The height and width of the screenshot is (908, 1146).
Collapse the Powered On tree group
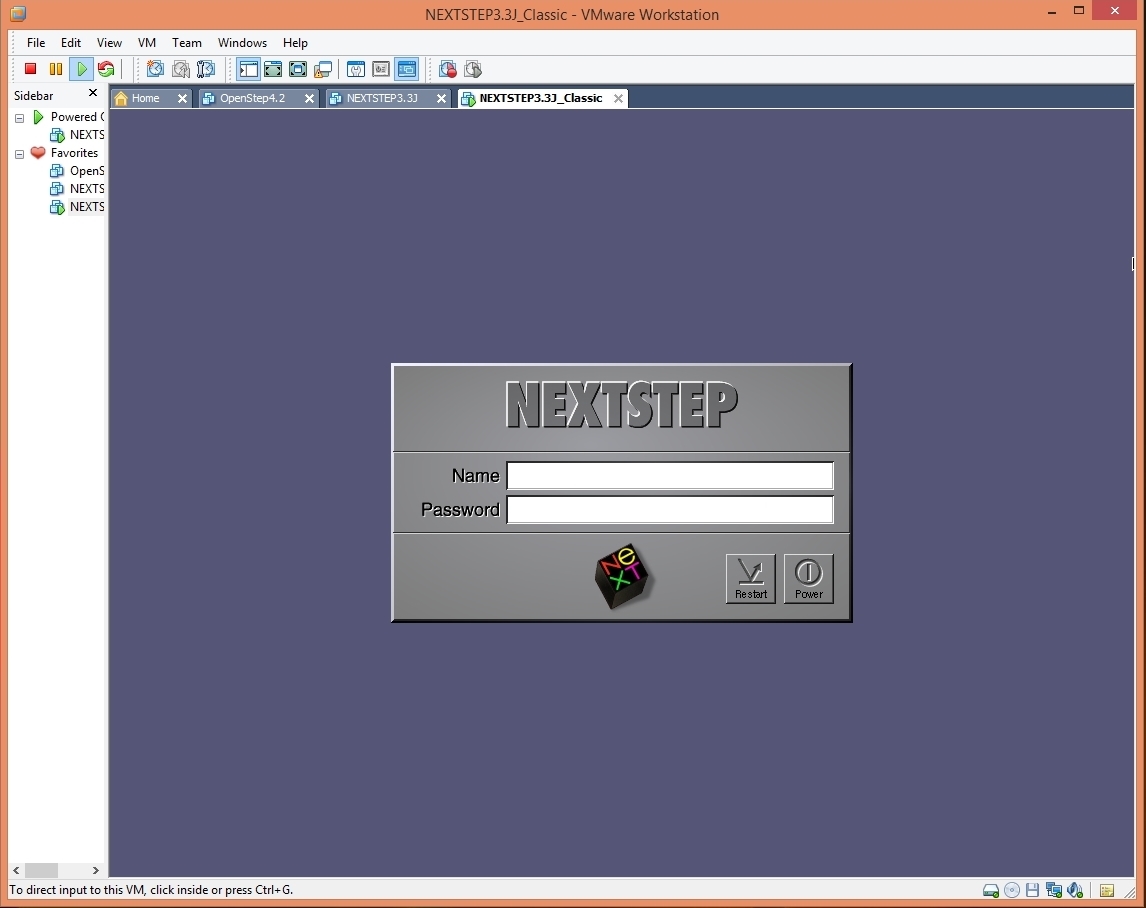[x=20, y=118]
